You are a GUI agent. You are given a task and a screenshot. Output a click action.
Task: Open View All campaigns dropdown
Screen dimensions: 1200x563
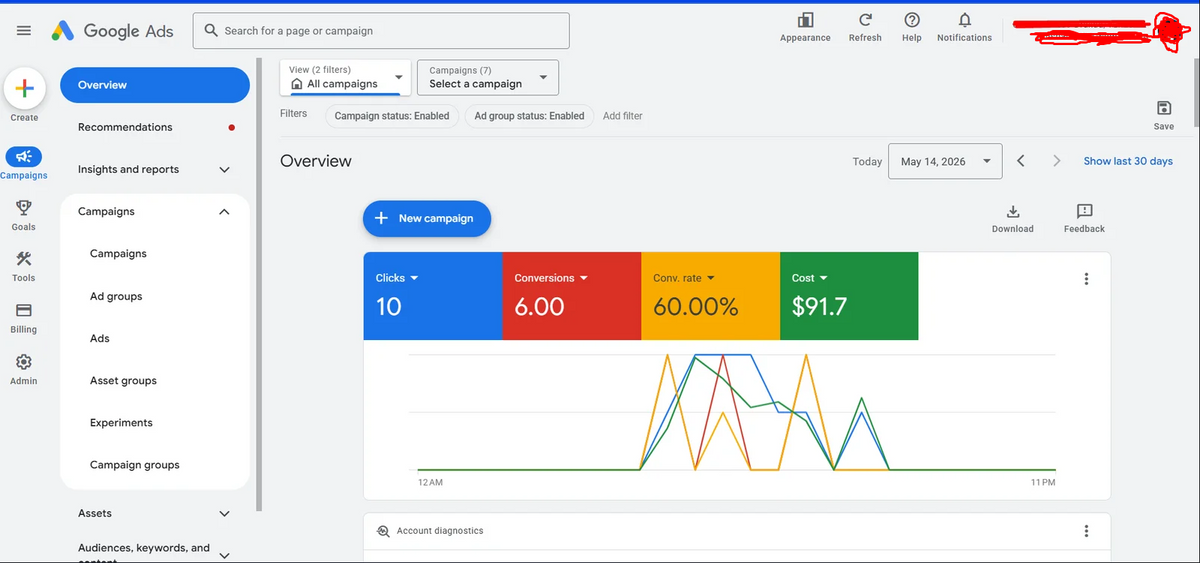click(x=345, y=77)
